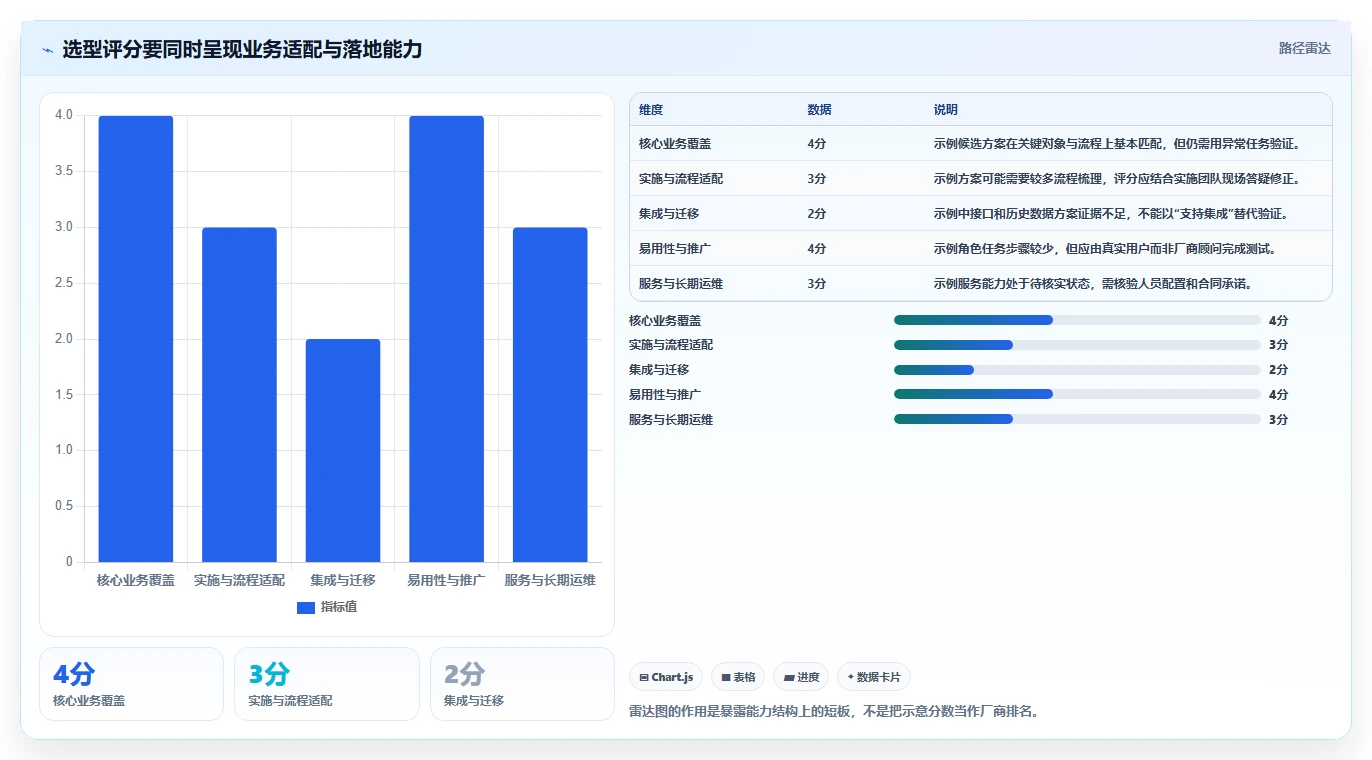Click the 3分 score in the 服务与长期运维 table row
The image size is (1372, 760).
click(817, 284)
